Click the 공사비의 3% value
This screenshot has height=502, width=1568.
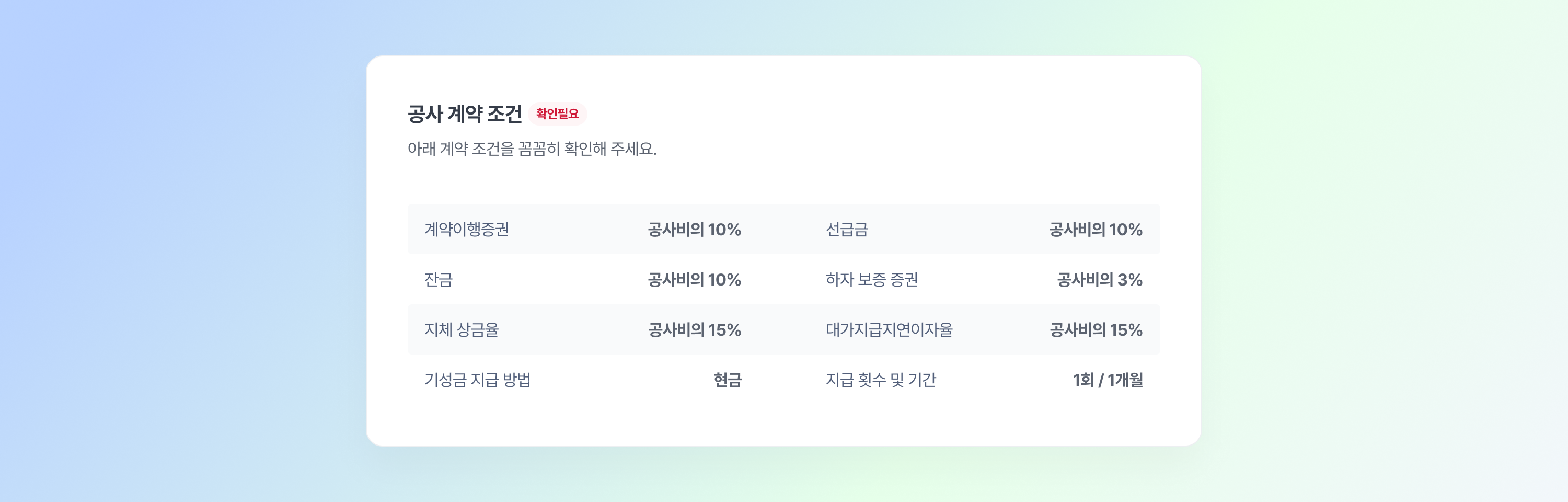(x=1099, y=280)
